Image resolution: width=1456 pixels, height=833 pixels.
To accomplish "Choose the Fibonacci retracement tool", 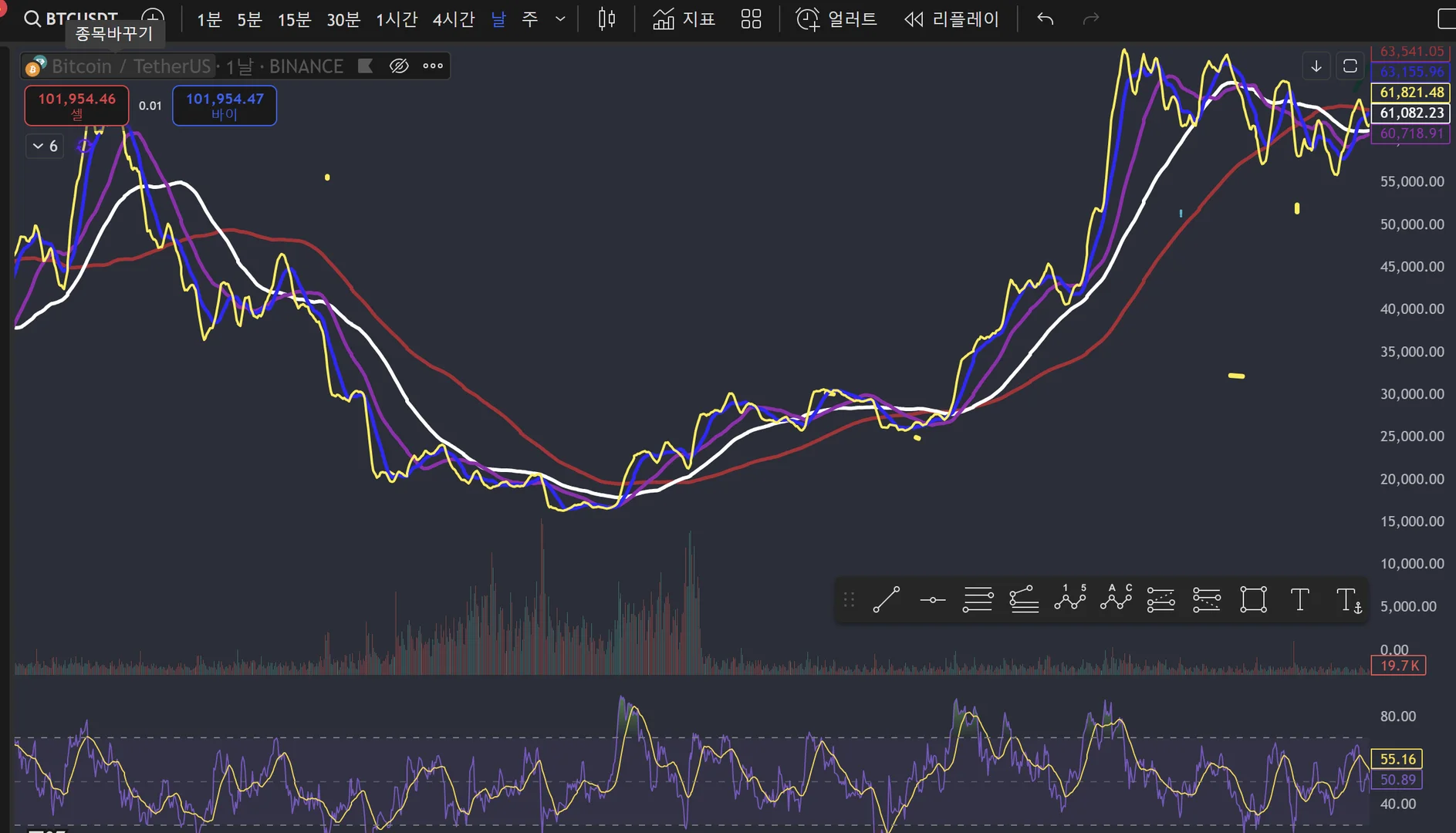I will click(x=978, y=599).
